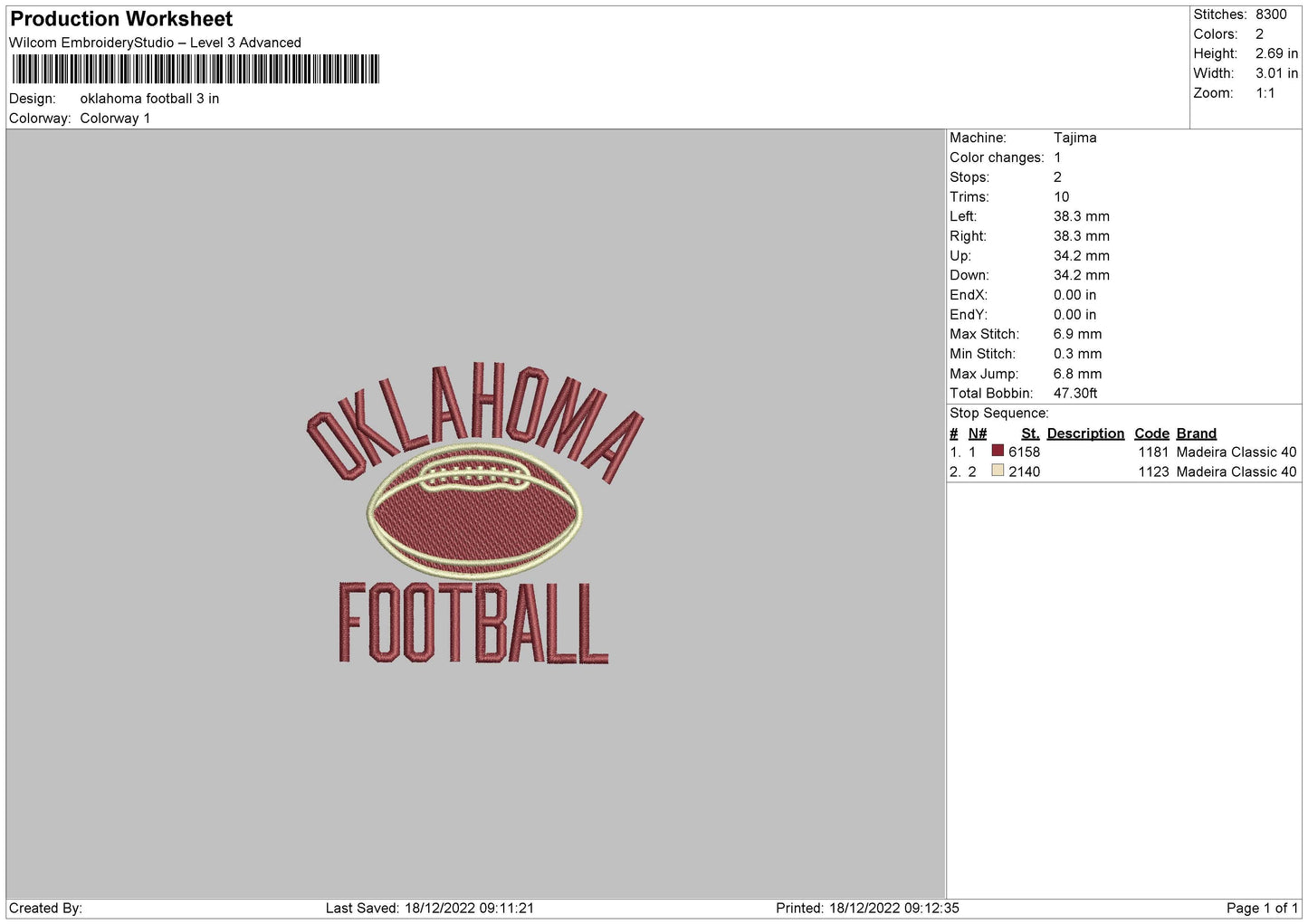
Task: Click the barcode below the worksheet title
Action: point(196,70)
